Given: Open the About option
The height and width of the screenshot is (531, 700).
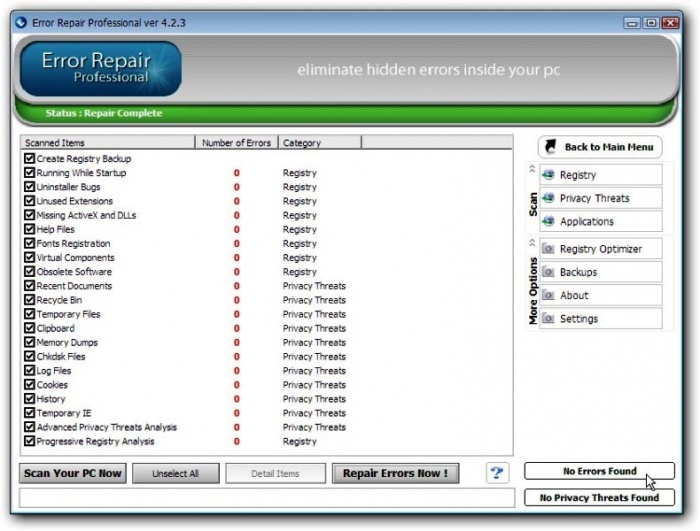Looking at the screenshot, I should point(600,295).
